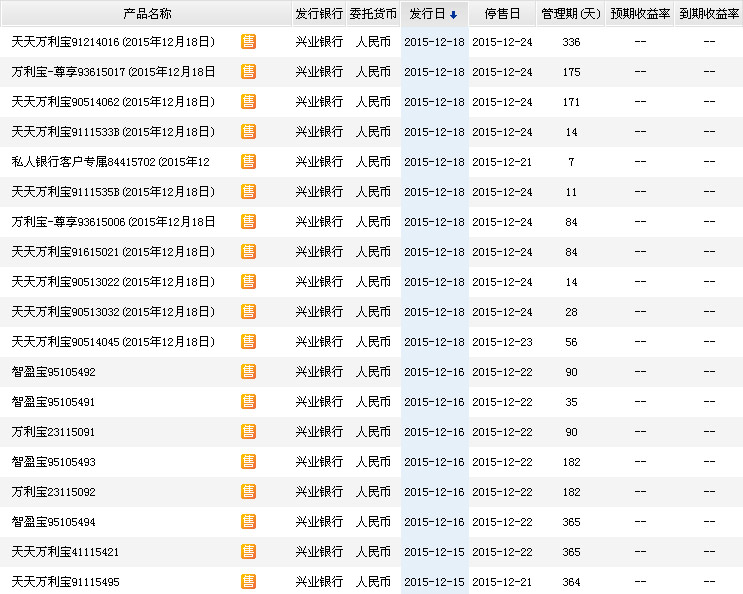The height and width of the screenshot is (594, 743).
Task: Open product 智盈宝95105492
Action: (x=54, y=372)
